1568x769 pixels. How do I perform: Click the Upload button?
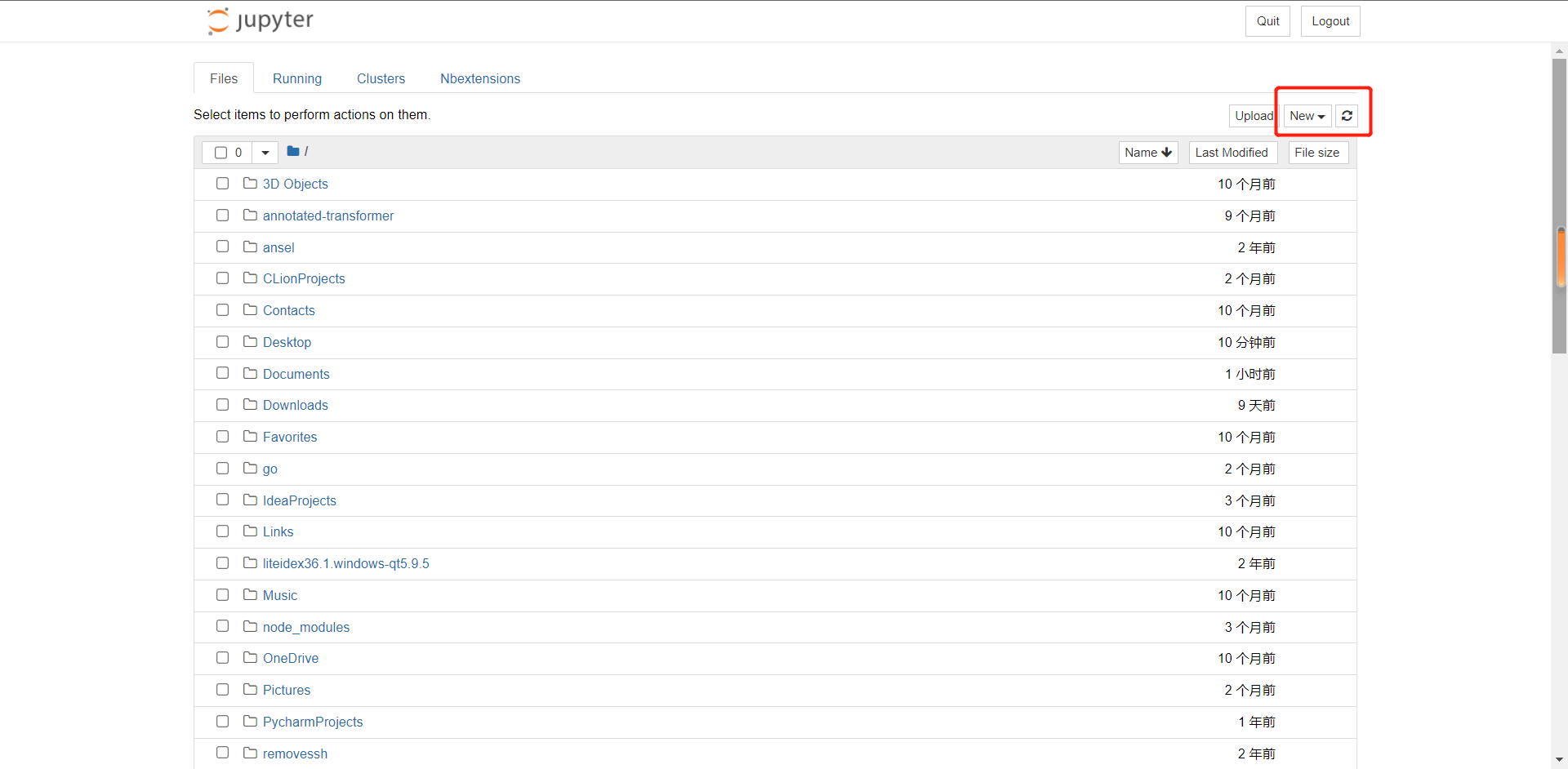click(x=1254, y=116)
